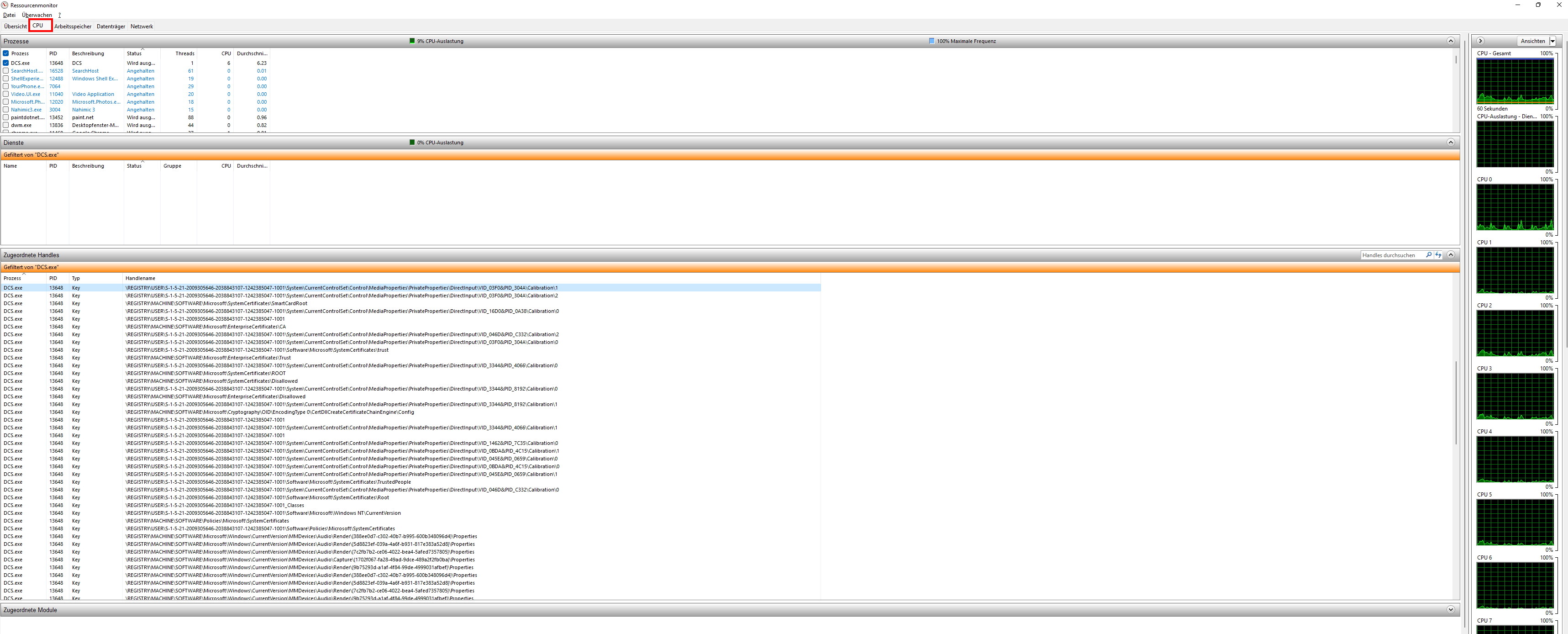Click the CPU-Auslastung - Dienste graph
1568x634 pixels.
1515,144
